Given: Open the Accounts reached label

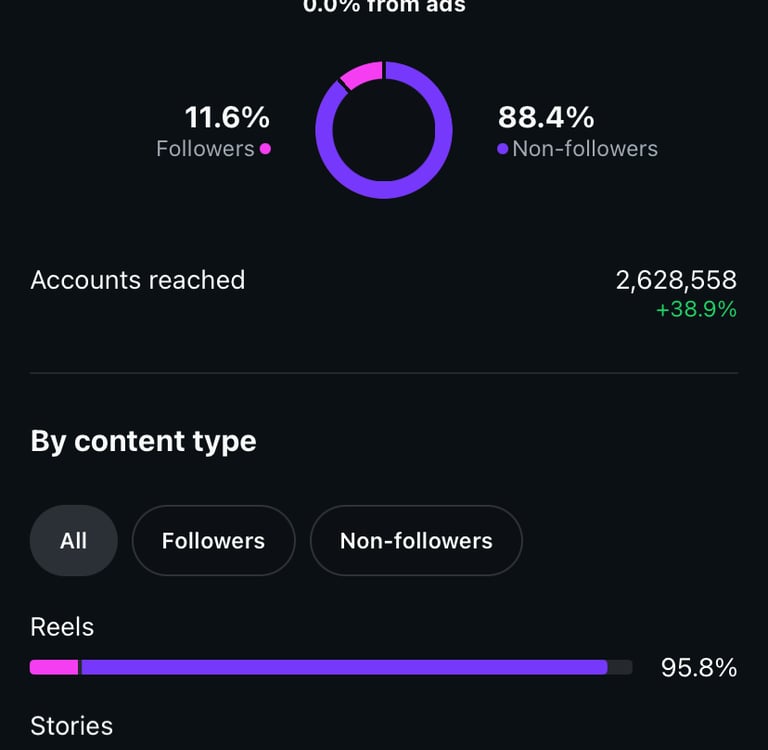Looking at the screenshot, I should click(138, 280).
